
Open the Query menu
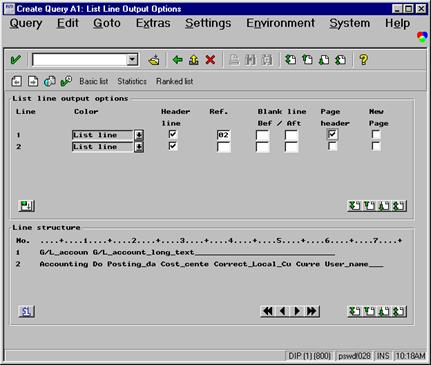(26, 23)
